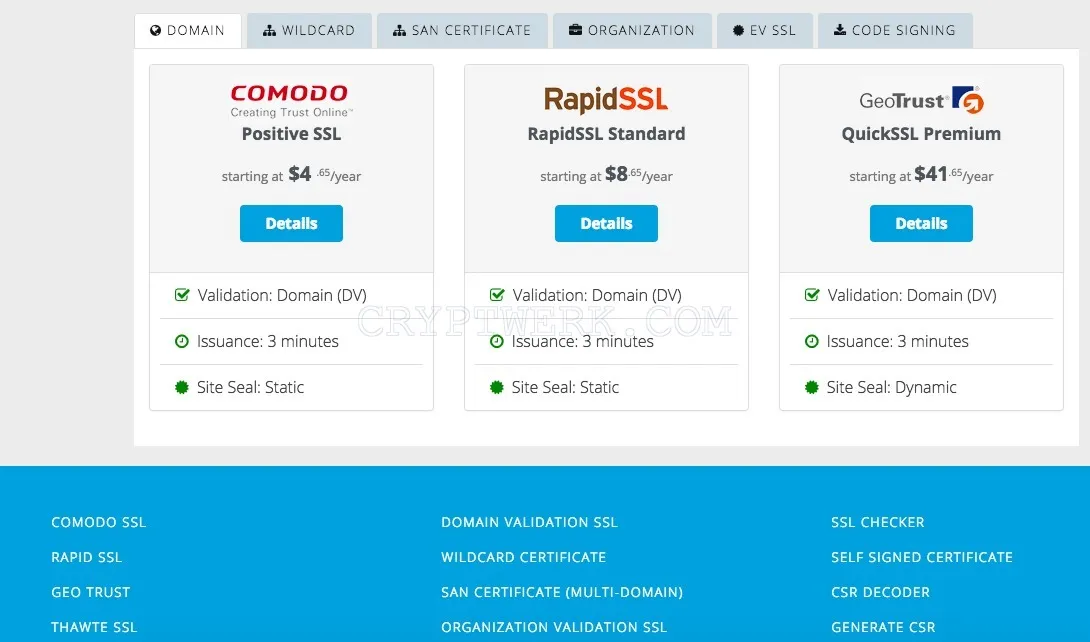This screenshot has height=642, width=1090.
Task: Switch to the Wildcard tab
Action: (x=309, y=31)
